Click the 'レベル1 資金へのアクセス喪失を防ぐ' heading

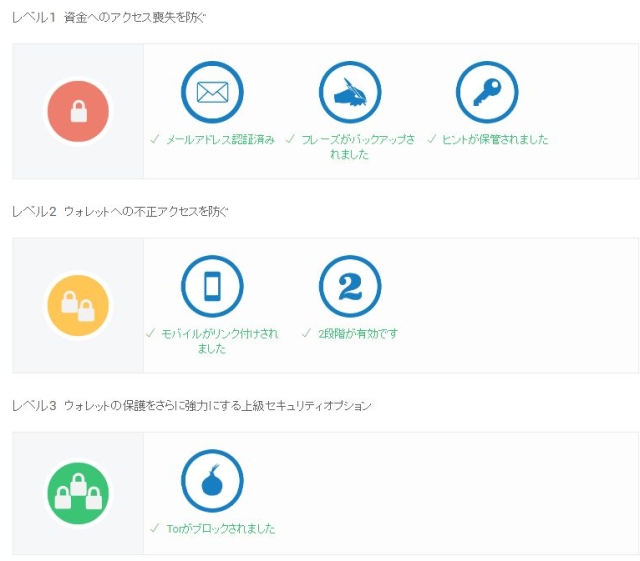tap(109, 17)
